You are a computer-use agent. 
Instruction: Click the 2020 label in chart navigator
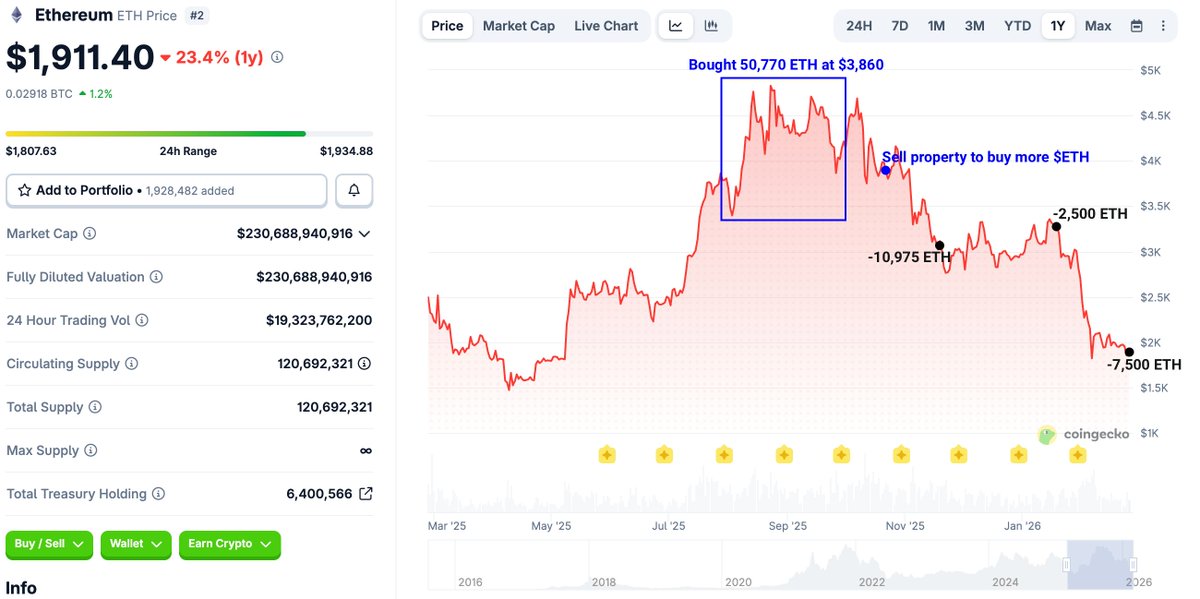tap(738, 582)
